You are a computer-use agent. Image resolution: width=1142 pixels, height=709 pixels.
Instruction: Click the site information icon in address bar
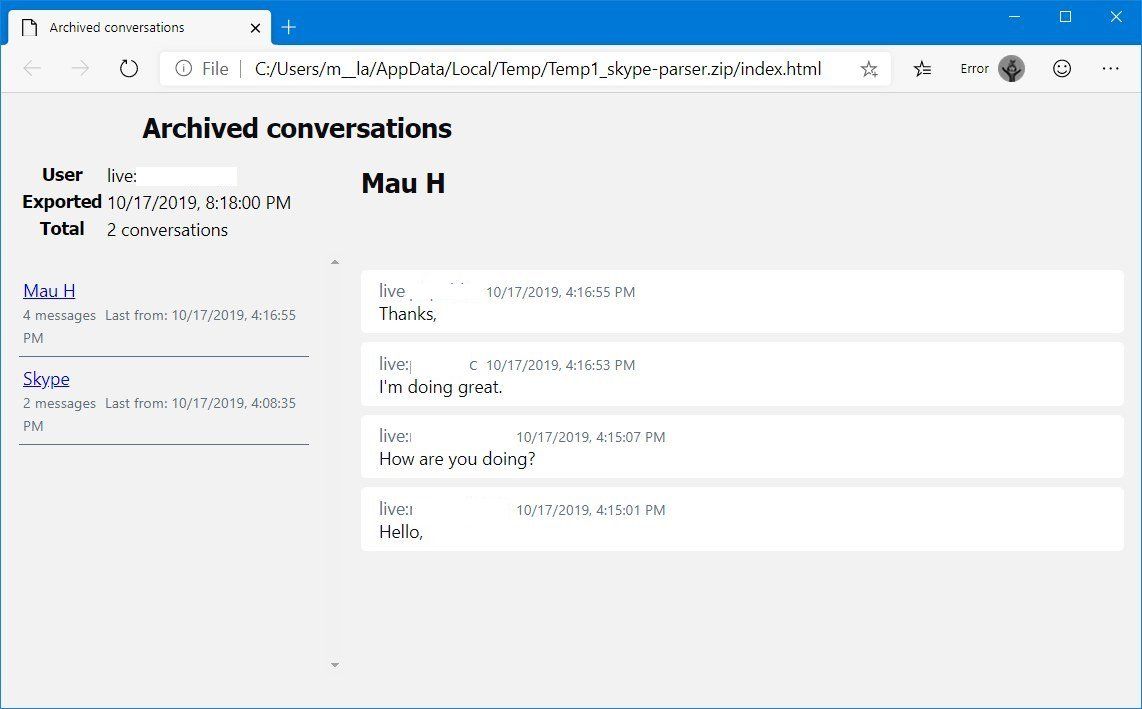(183, 69)
